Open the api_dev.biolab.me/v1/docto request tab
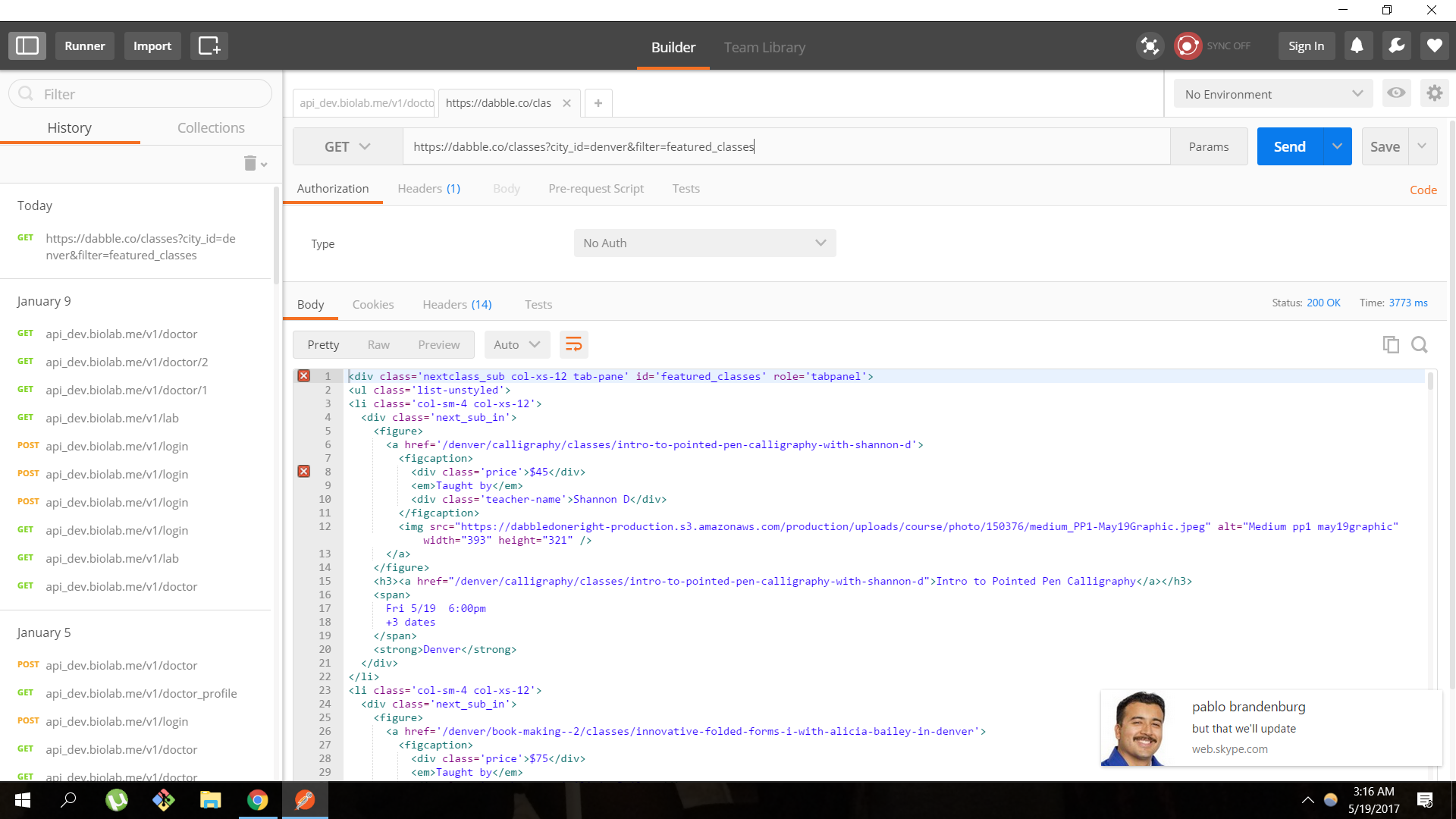The image size is (1456, 819). click(366, 103)
